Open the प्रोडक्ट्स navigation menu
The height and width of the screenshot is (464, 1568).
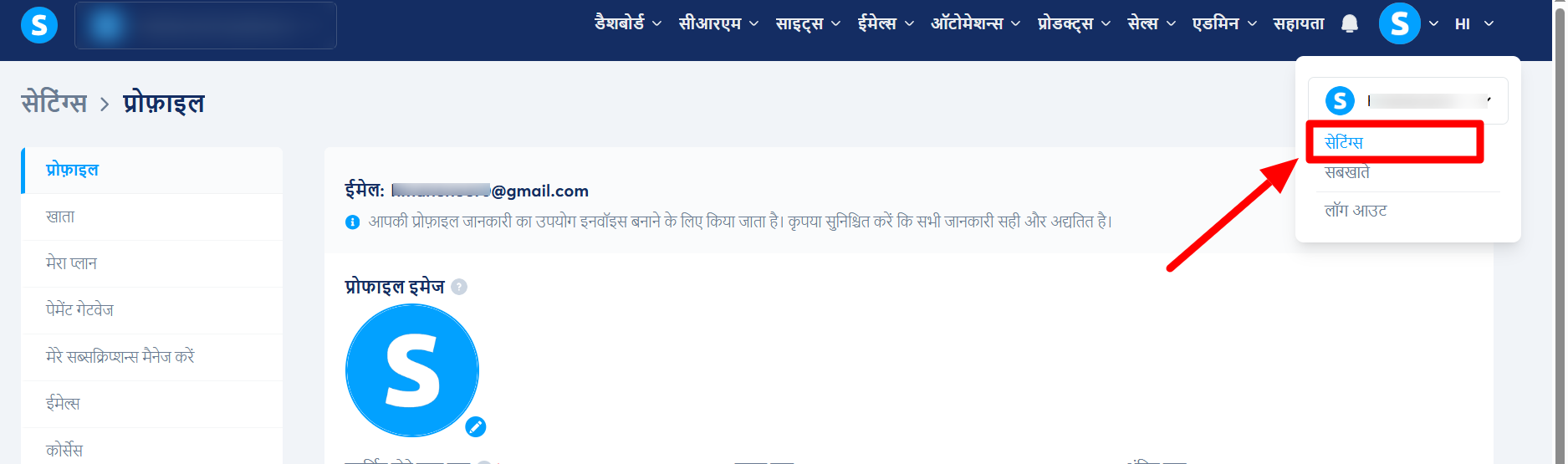[1074, 23]
